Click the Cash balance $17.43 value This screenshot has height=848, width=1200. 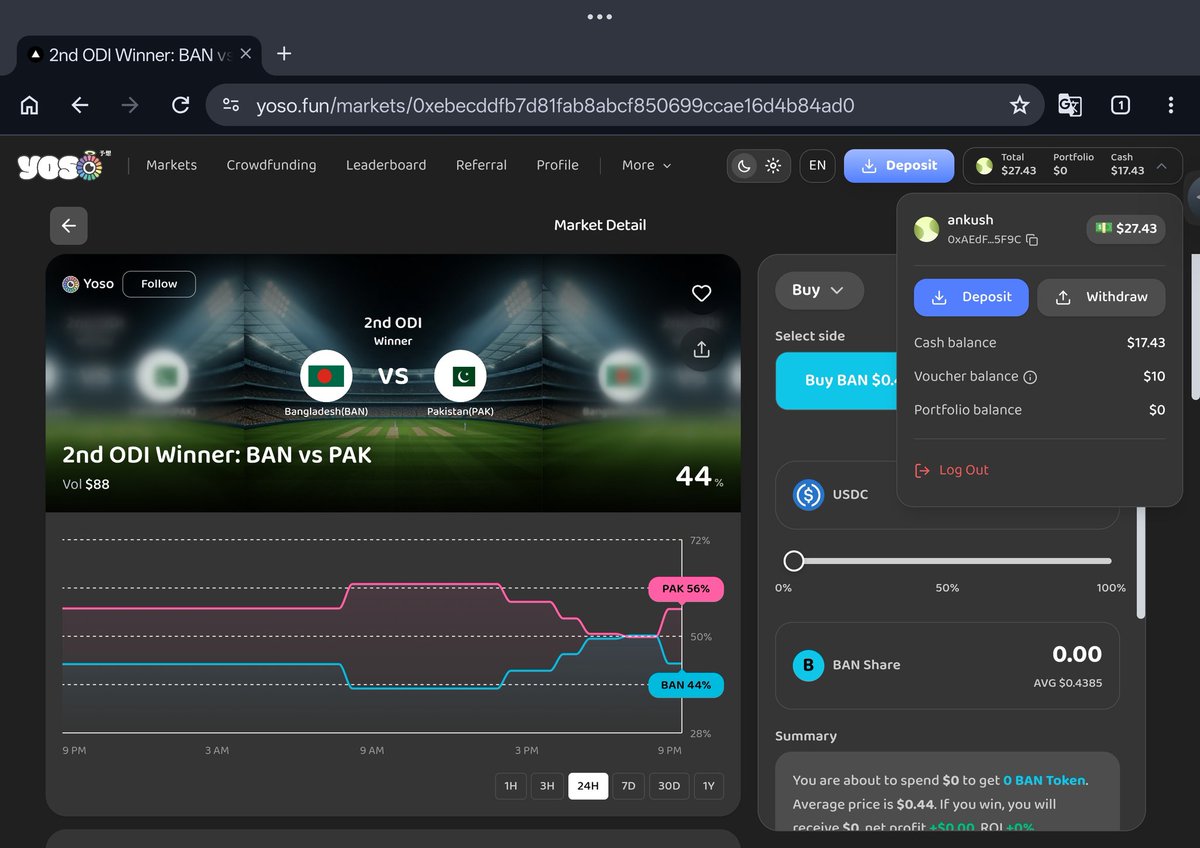click(x=1146, y=343)
